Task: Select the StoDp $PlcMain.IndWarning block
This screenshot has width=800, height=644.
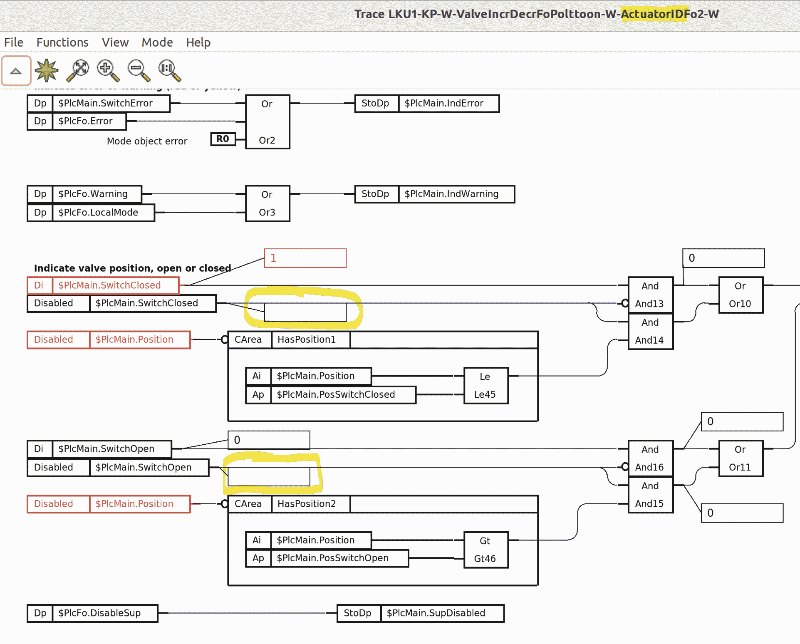Action: pos(434,194)
